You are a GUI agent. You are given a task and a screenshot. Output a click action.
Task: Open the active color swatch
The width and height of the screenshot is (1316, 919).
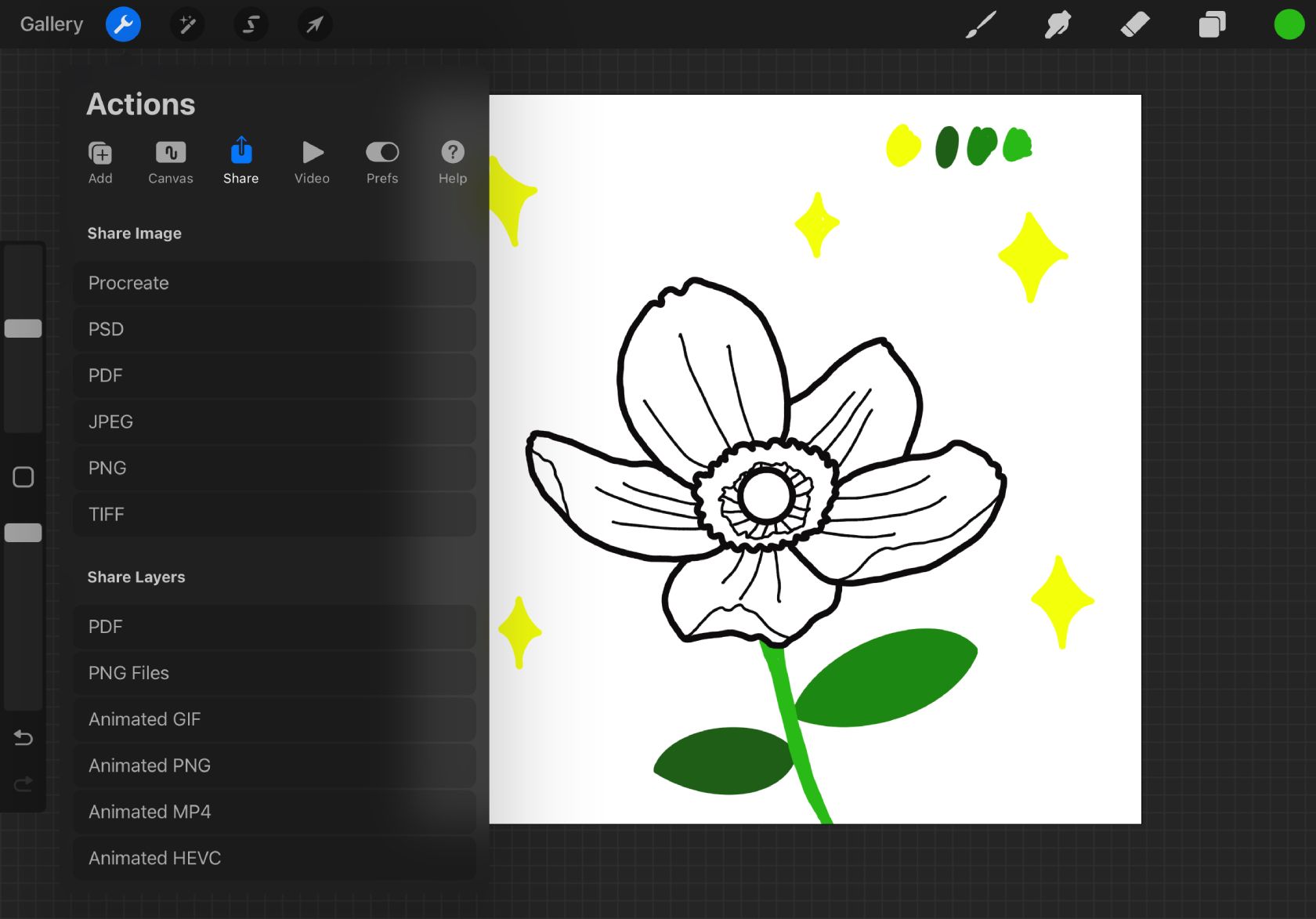click(x=1288, y=24)
